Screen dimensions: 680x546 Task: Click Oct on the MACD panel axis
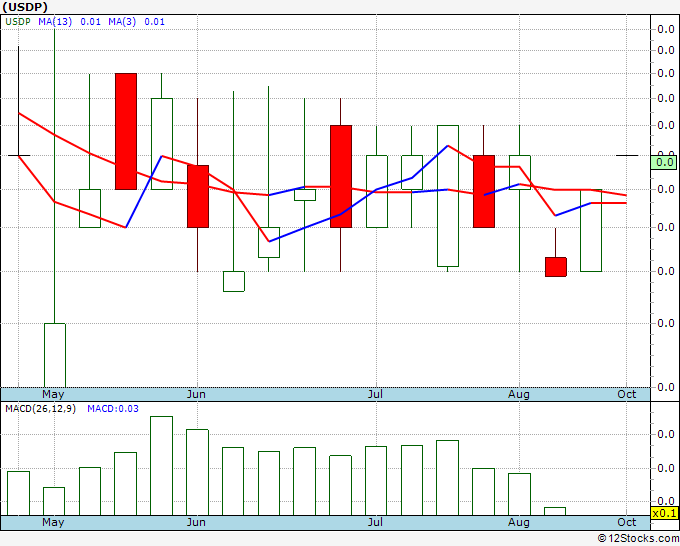point(627,522)
